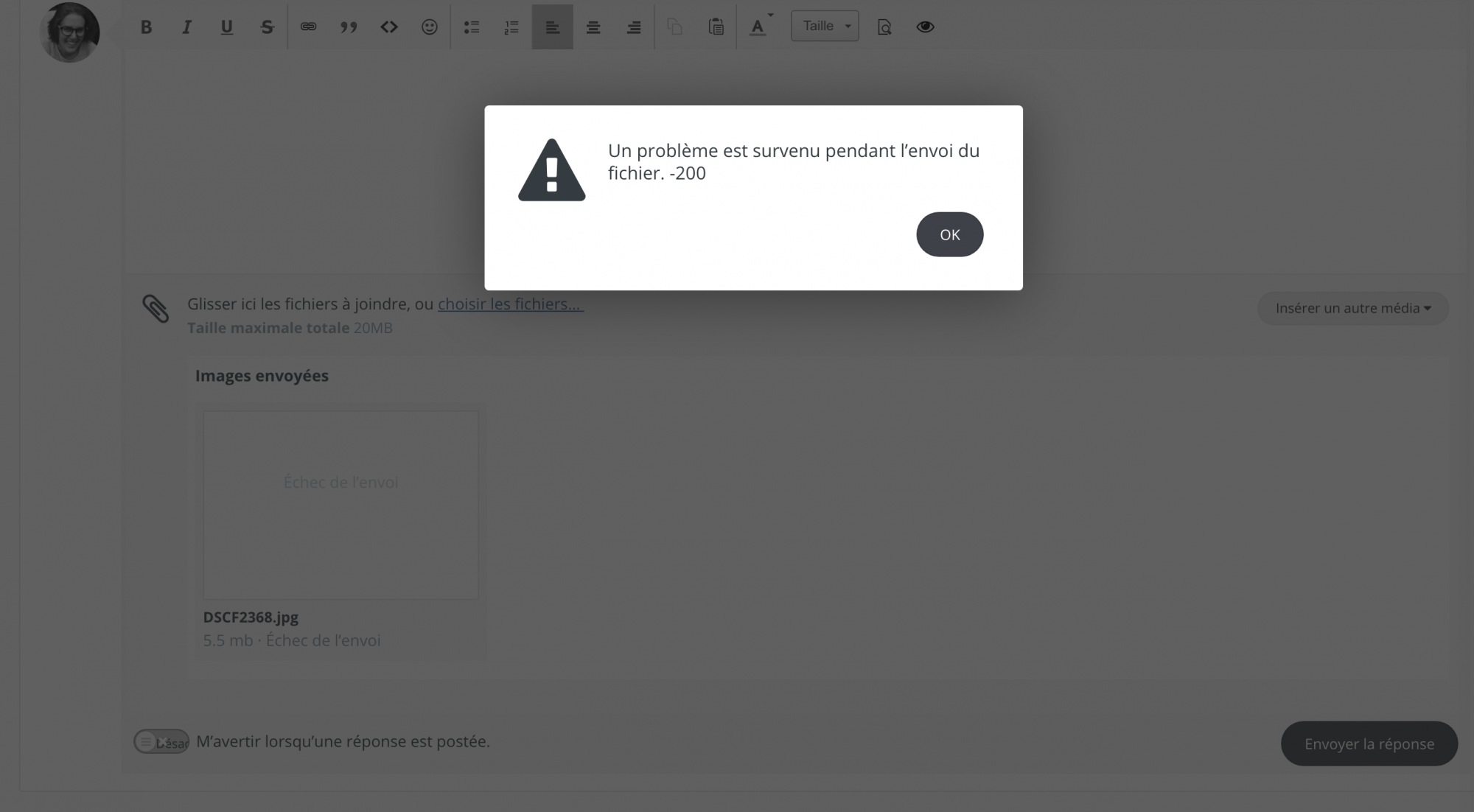Image resolution: width=1474 pixels, height=812 pixels.
Task: Open the Taille font size dropdown
Action: 825,26
